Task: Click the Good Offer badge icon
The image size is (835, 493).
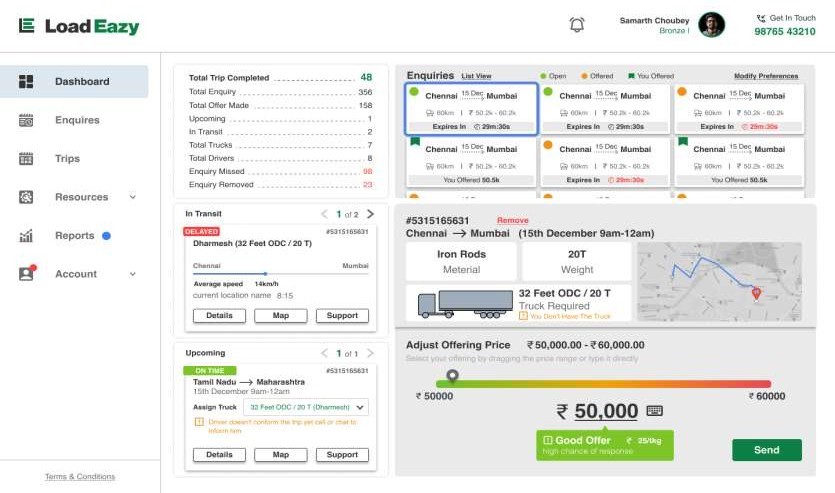Action: [547, 440]
